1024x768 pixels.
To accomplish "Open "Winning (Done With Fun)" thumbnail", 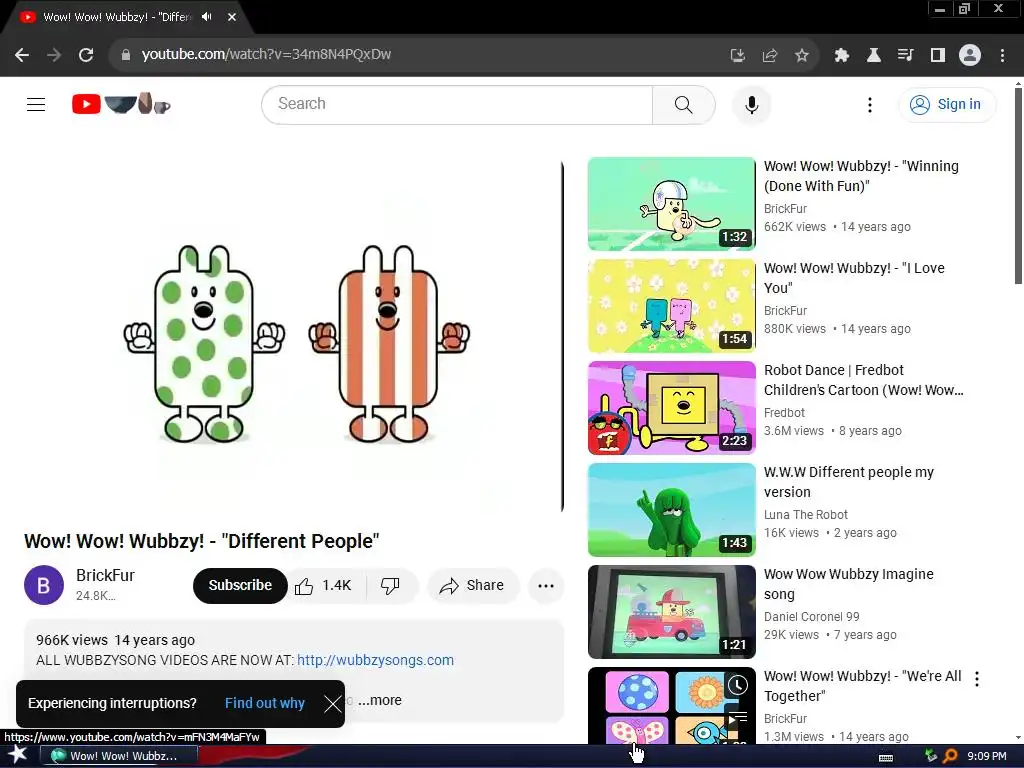I will (x=671, y=204).
